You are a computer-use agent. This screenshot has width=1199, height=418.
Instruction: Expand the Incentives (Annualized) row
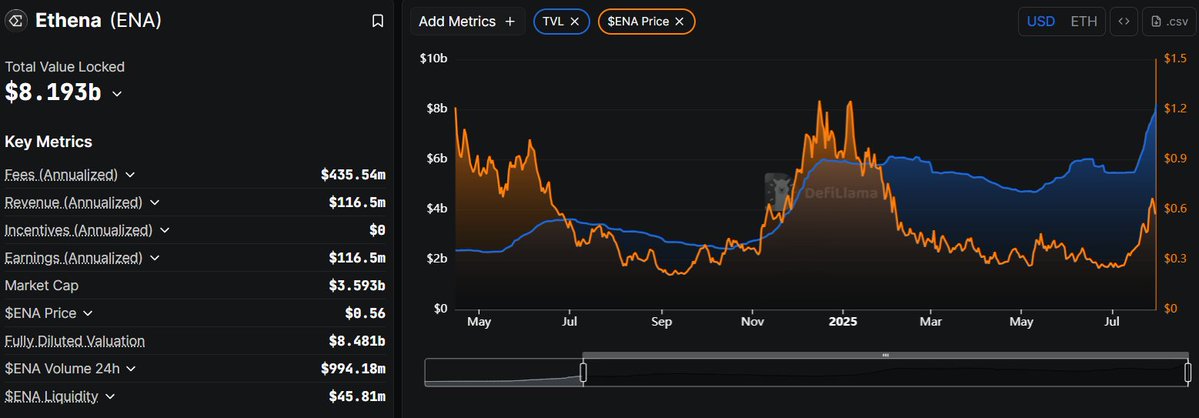[164, 230]
